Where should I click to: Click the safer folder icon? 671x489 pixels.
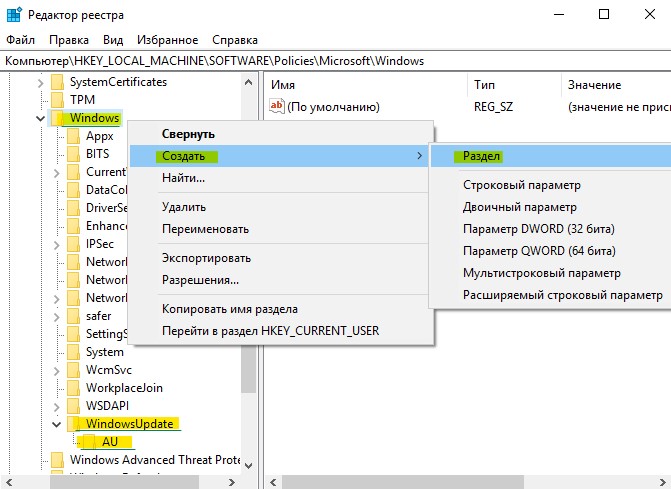pyautogui.click(x=73, y=316)
